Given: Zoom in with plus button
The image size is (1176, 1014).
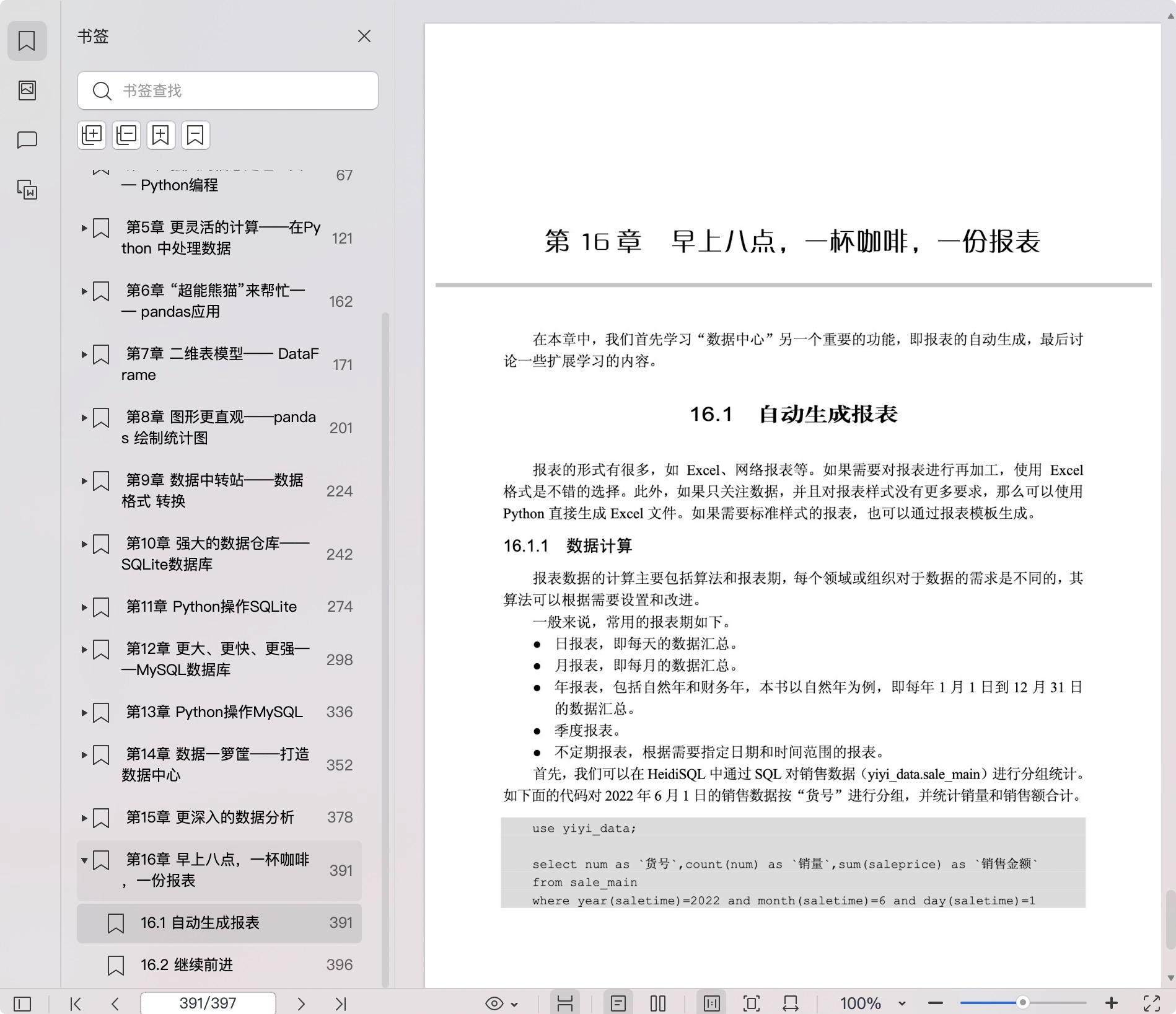Looking at the screenshot, I should 1112,1003.
